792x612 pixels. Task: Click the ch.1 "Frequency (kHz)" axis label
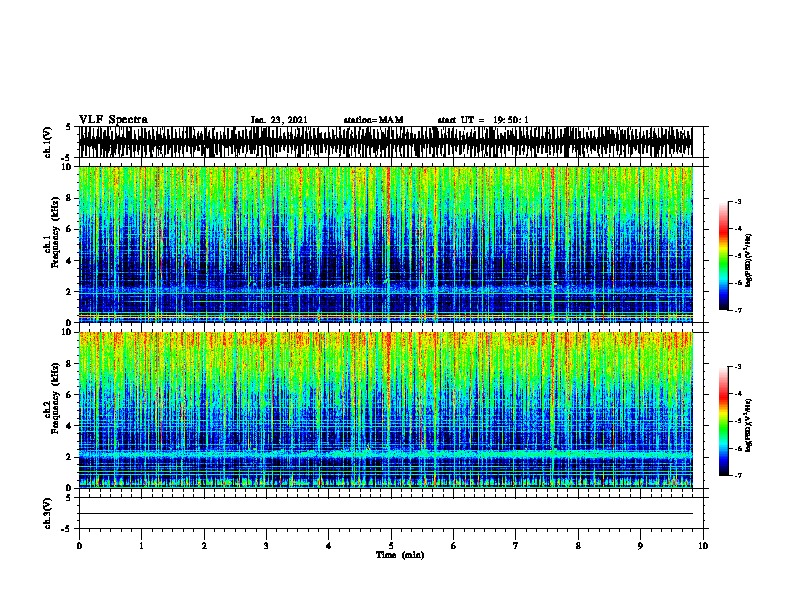coord(55,232)
